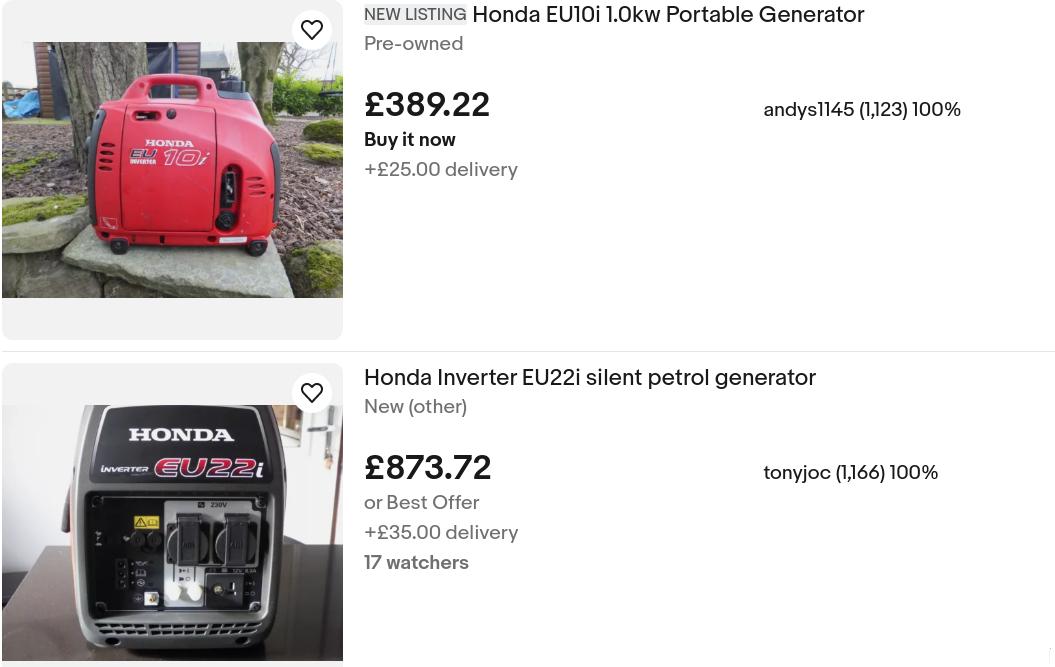Click the NEW LISTING badge
The height and width of the screenshot is (667, 1055).
click(415, 15)
